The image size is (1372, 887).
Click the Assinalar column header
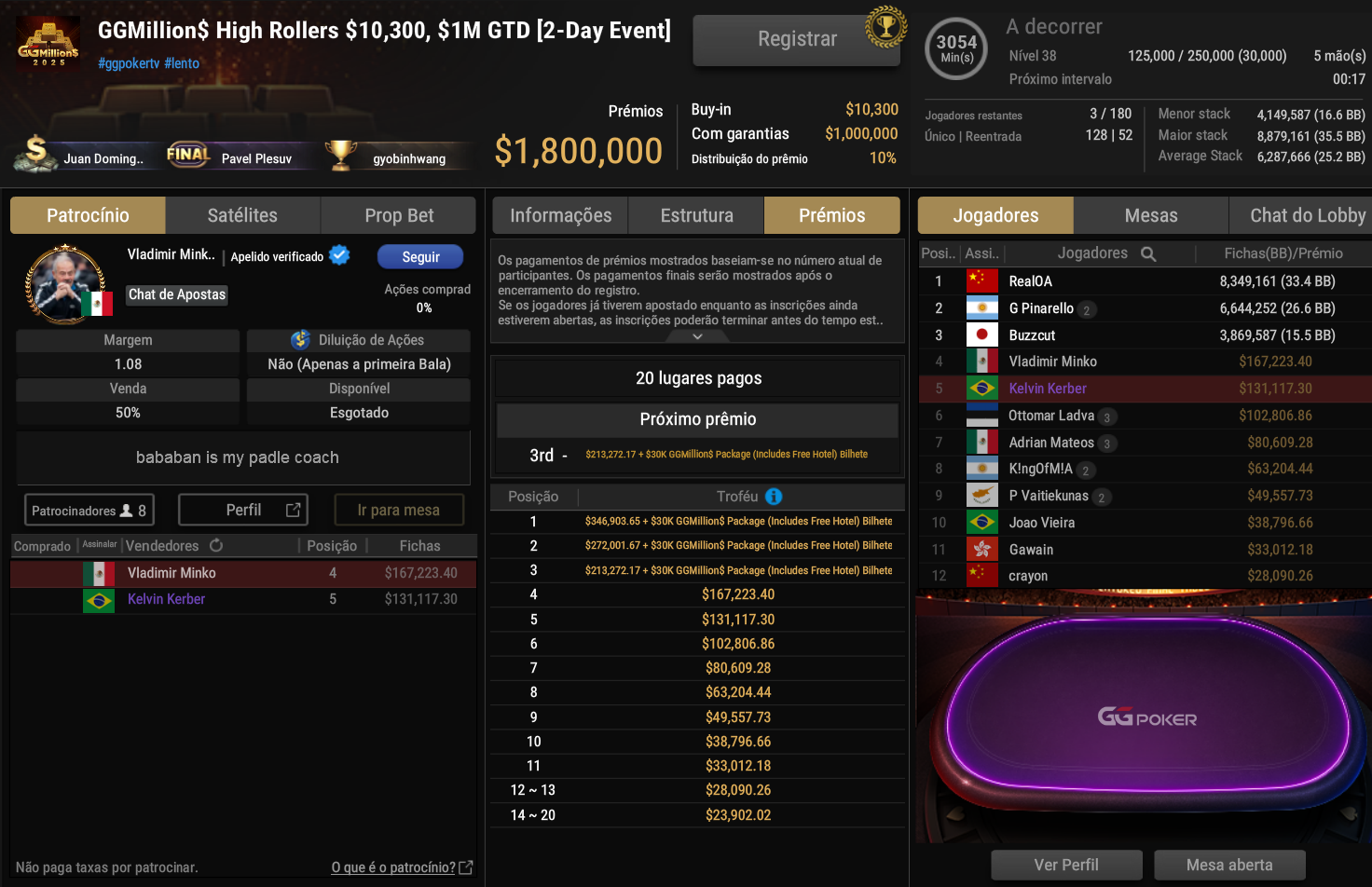(100, 545)
